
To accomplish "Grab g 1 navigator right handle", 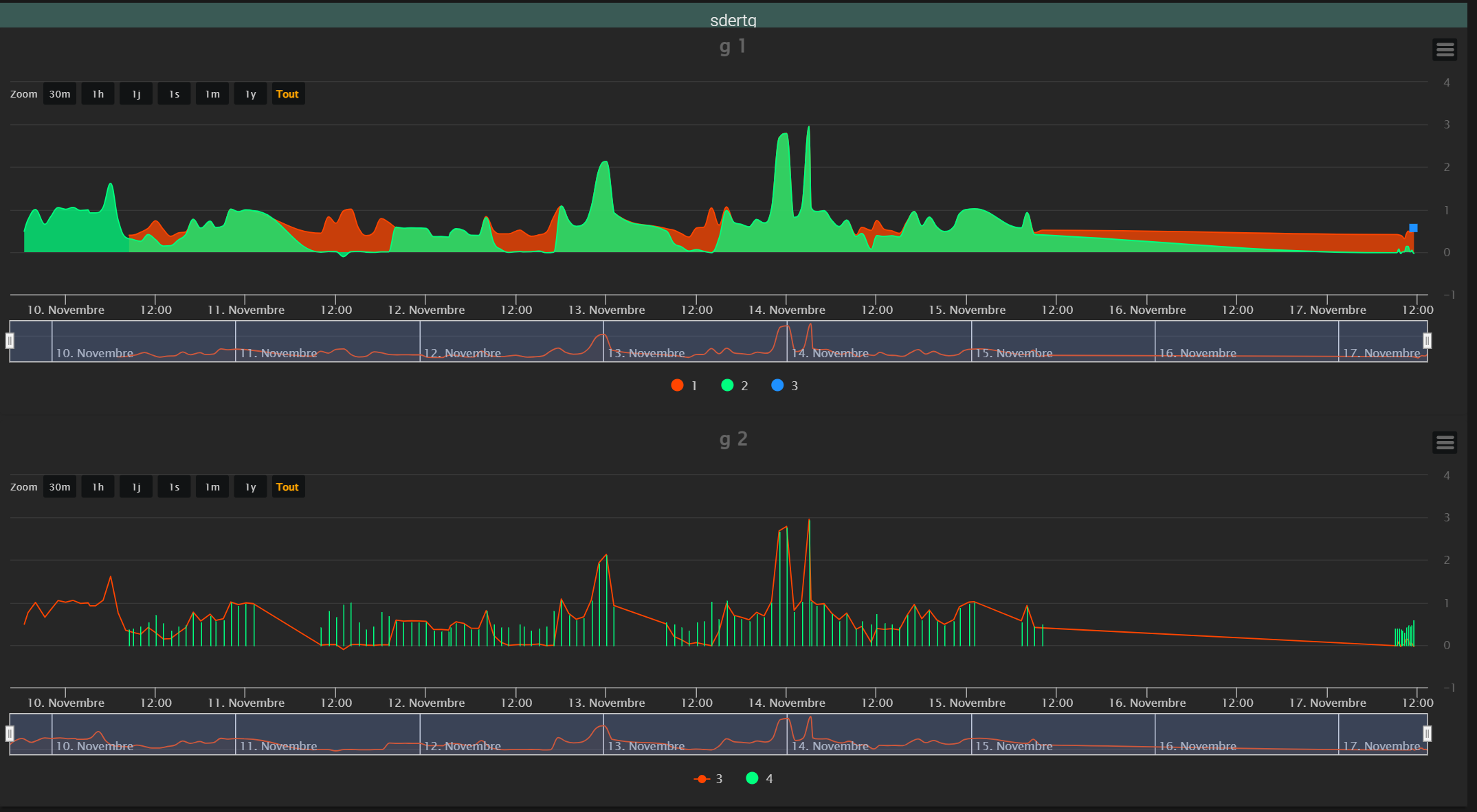I will coord(1427,341).
